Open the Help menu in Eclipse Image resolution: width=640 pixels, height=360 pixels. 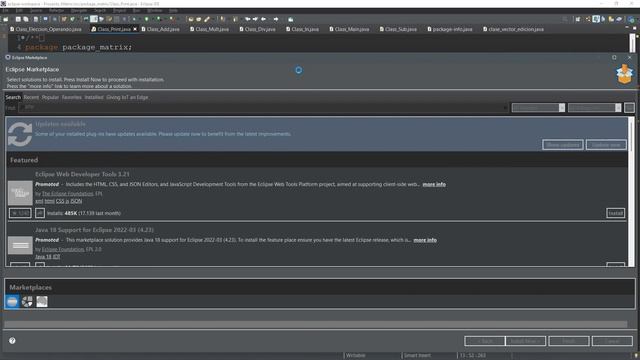coord(173,10)
